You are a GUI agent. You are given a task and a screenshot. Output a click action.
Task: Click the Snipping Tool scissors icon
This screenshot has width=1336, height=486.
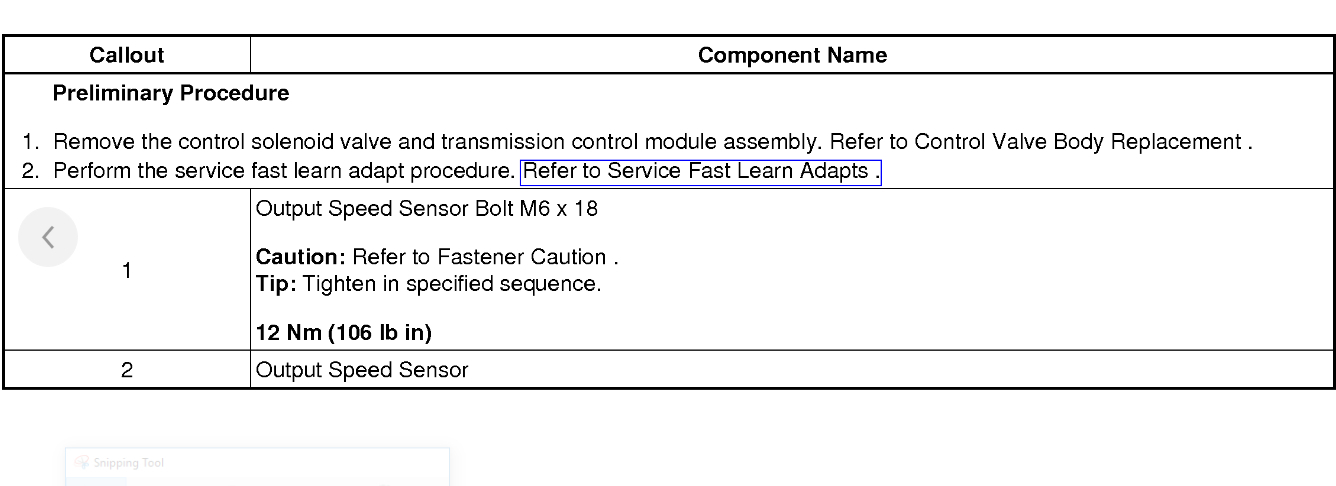[81, 463]
